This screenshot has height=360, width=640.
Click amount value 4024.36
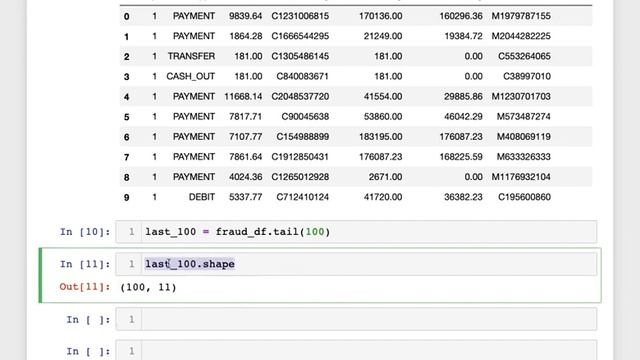coord(245,177)
